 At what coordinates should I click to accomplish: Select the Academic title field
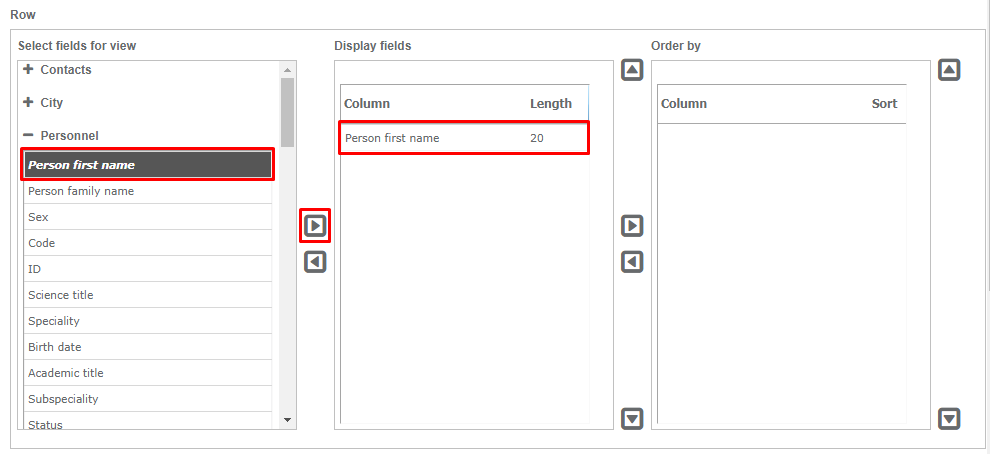[66, 373]
